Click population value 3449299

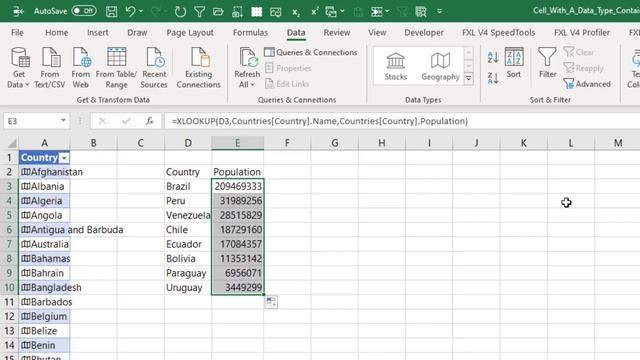coord(238,288)
